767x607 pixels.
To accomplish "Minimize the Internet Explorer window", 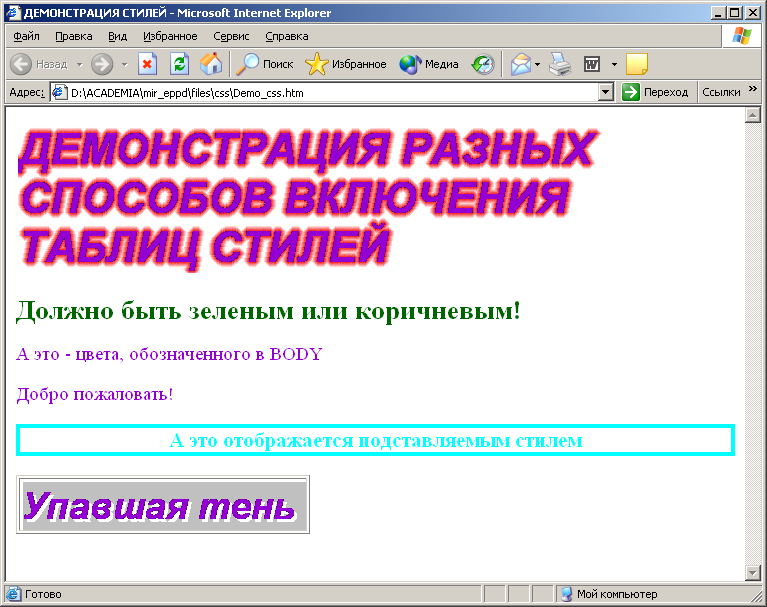I will point(718,13).
